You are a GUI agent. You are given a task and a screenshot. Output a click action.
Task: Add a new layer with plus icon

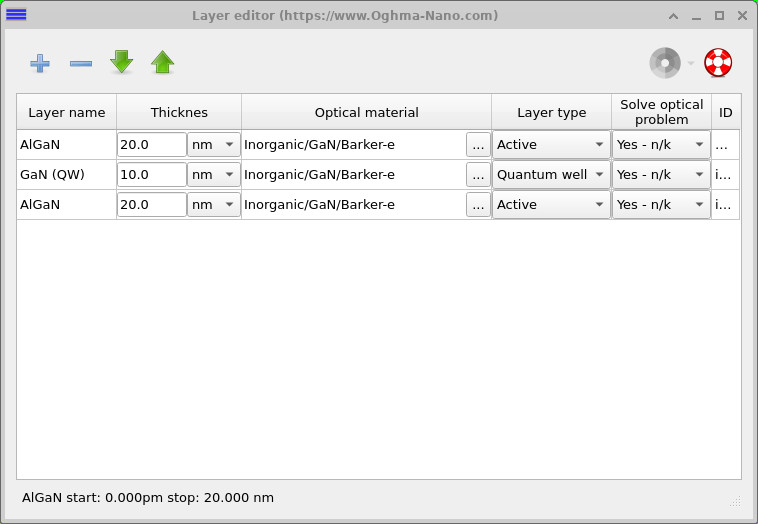point(40,63)
